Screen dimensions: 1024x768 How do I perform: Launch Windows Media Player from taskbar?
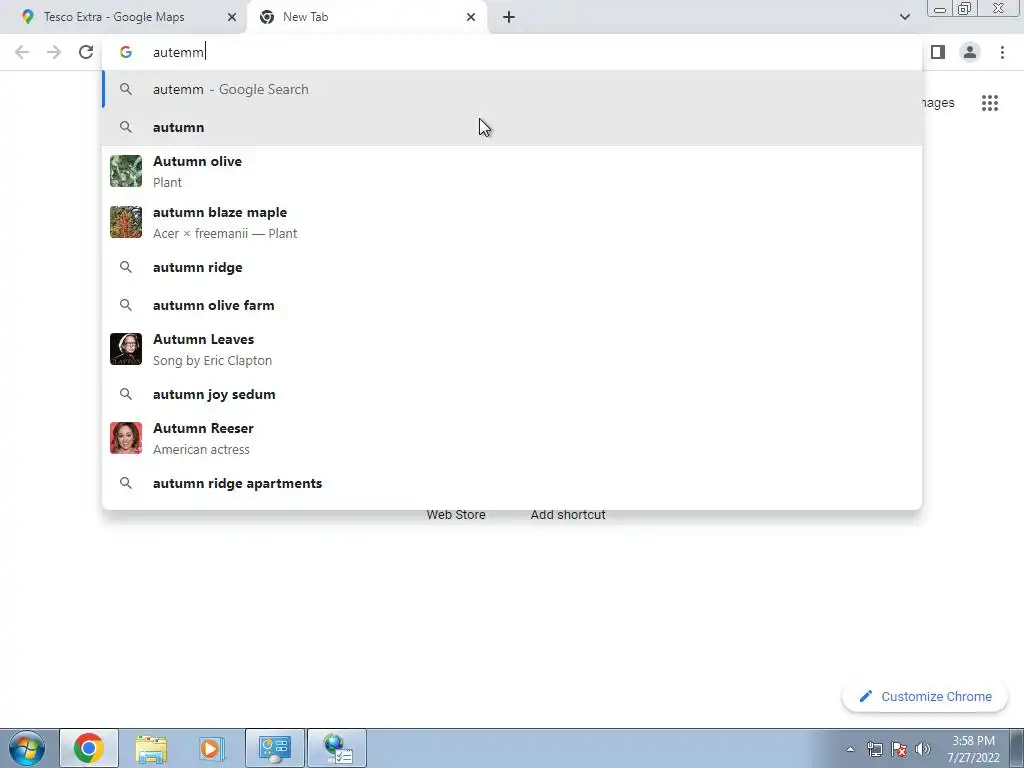(x=212, y=748)
